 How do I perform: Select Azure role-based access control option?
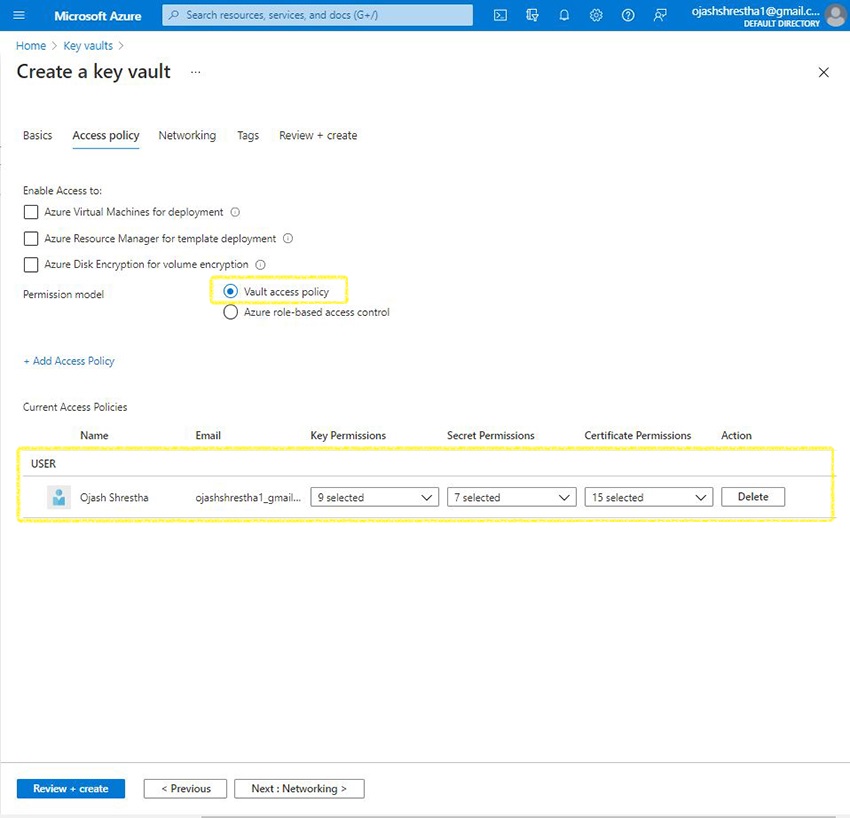click(x=230, y=312)
